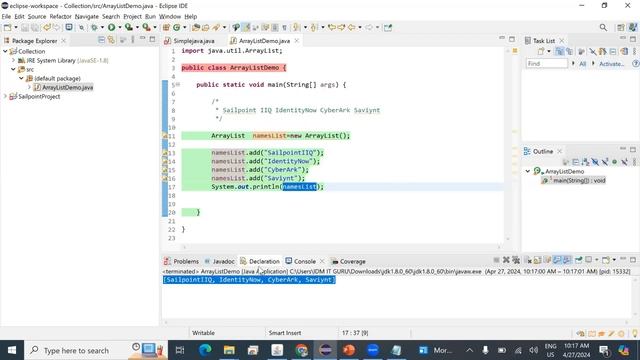Switch to Simplejava.java editor tab
Screen dimensions: 640x360
pyautogui.click(x=193, y=41)
